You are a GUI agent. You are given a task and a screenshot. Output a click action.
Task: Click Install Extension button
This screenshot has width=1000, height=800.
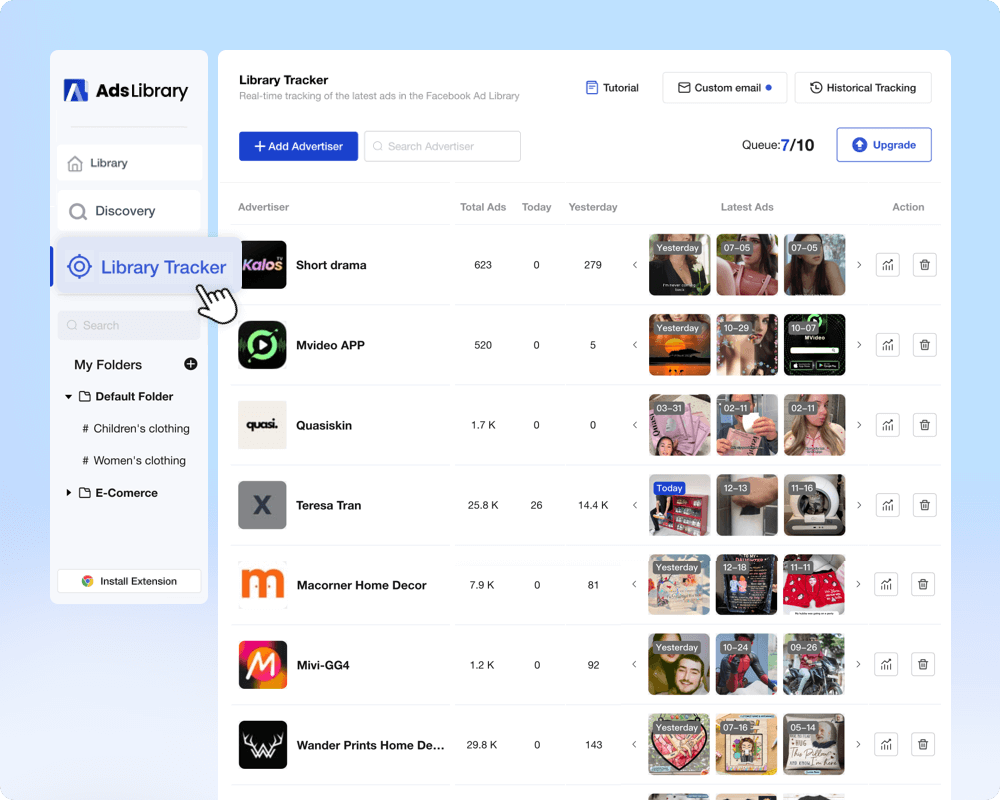click(129, 581)
